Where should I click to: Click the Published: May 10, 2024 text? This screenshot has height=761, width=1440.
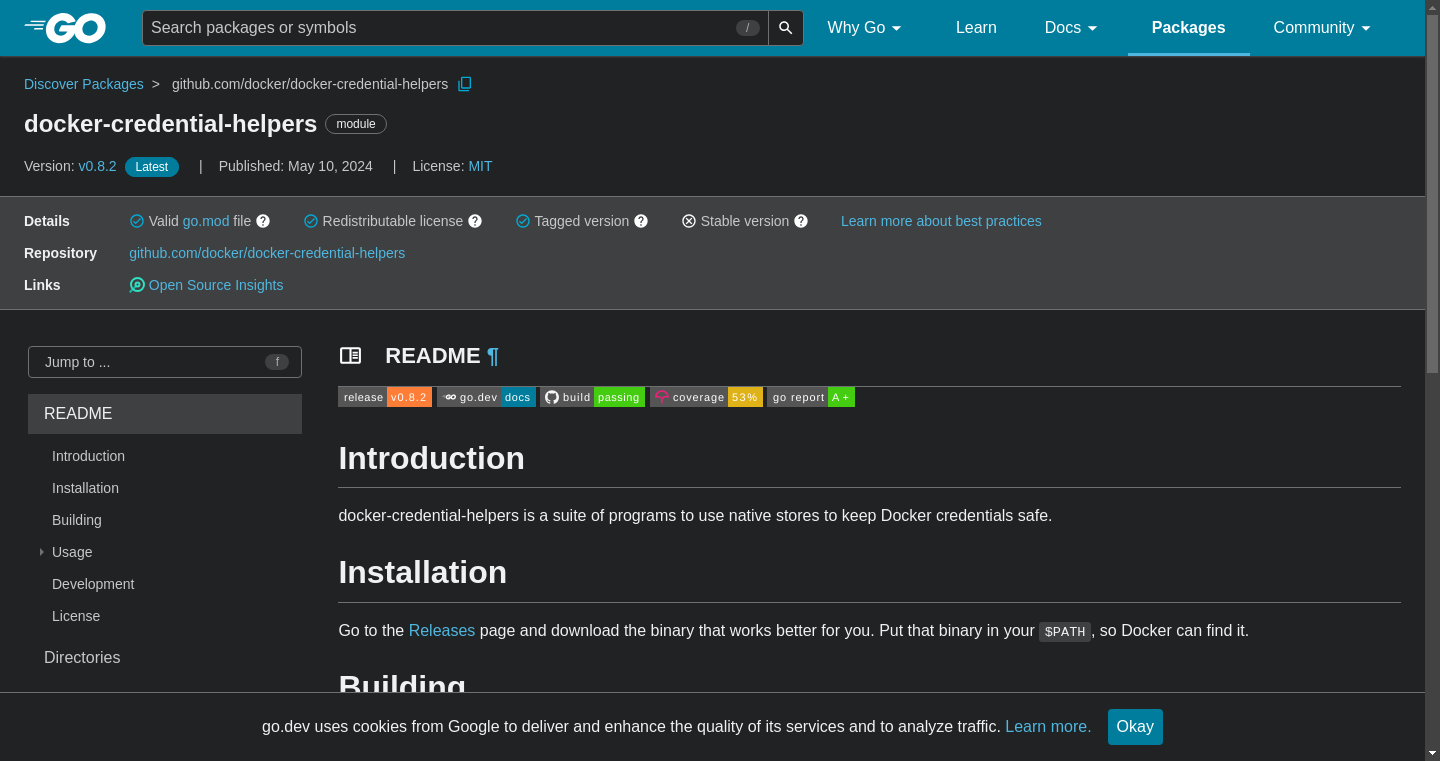[296, 166]
